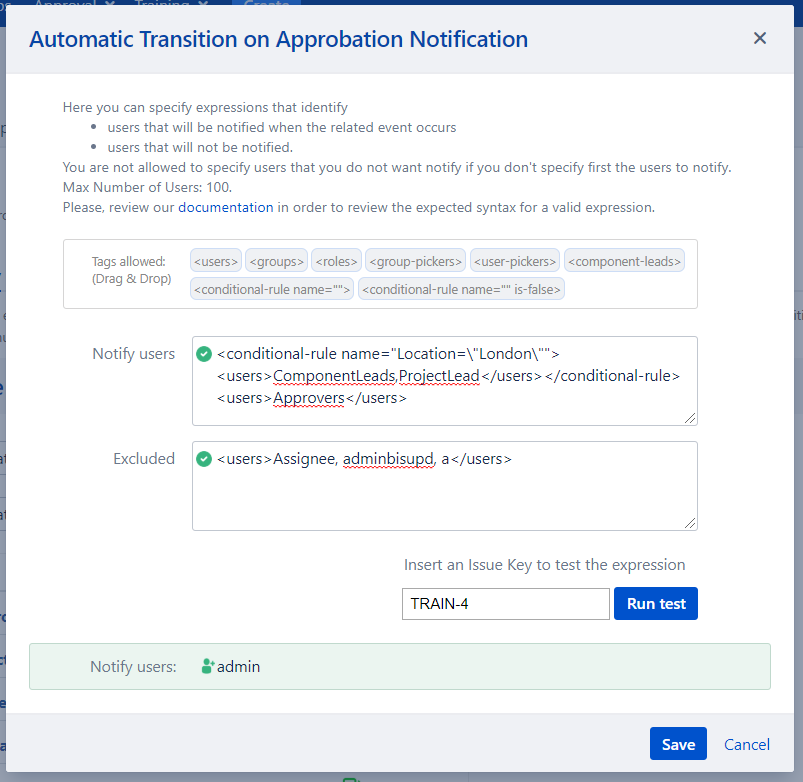Select the <groups> tag chip
Screen dimensions: 803x782
276,262
